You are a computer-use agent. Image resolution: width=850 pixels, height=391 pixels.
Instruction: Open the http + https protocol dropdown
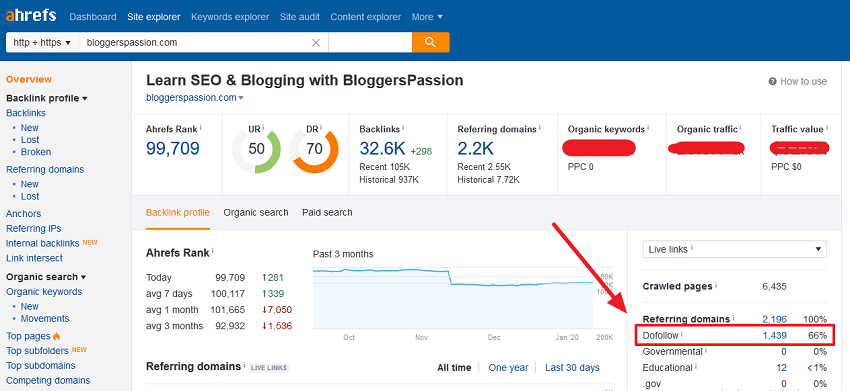42,42
